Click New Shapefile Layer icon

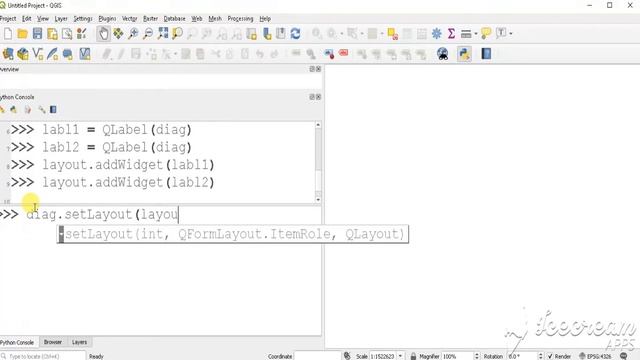click(38, 54)
